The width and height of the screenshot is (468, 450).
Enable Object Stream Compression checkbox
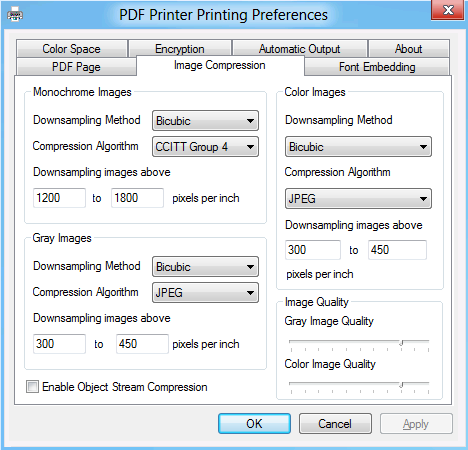(32, 387)
